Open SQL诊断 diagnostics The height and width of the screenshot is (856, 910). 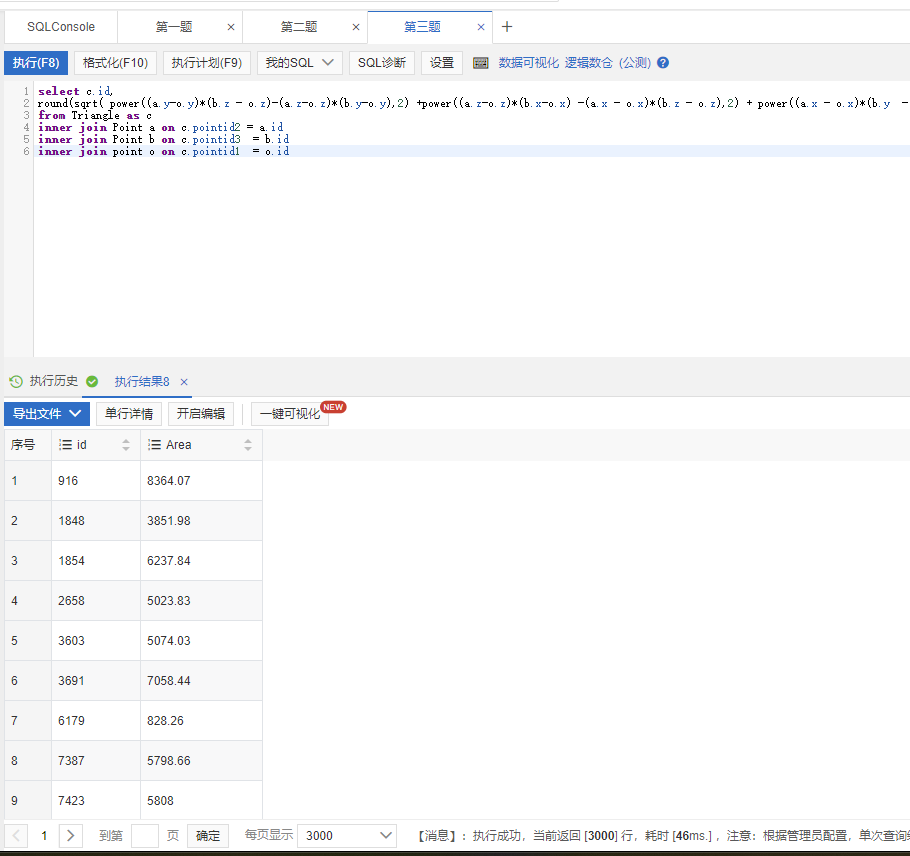pyautogui.click(x=382, y=63)
